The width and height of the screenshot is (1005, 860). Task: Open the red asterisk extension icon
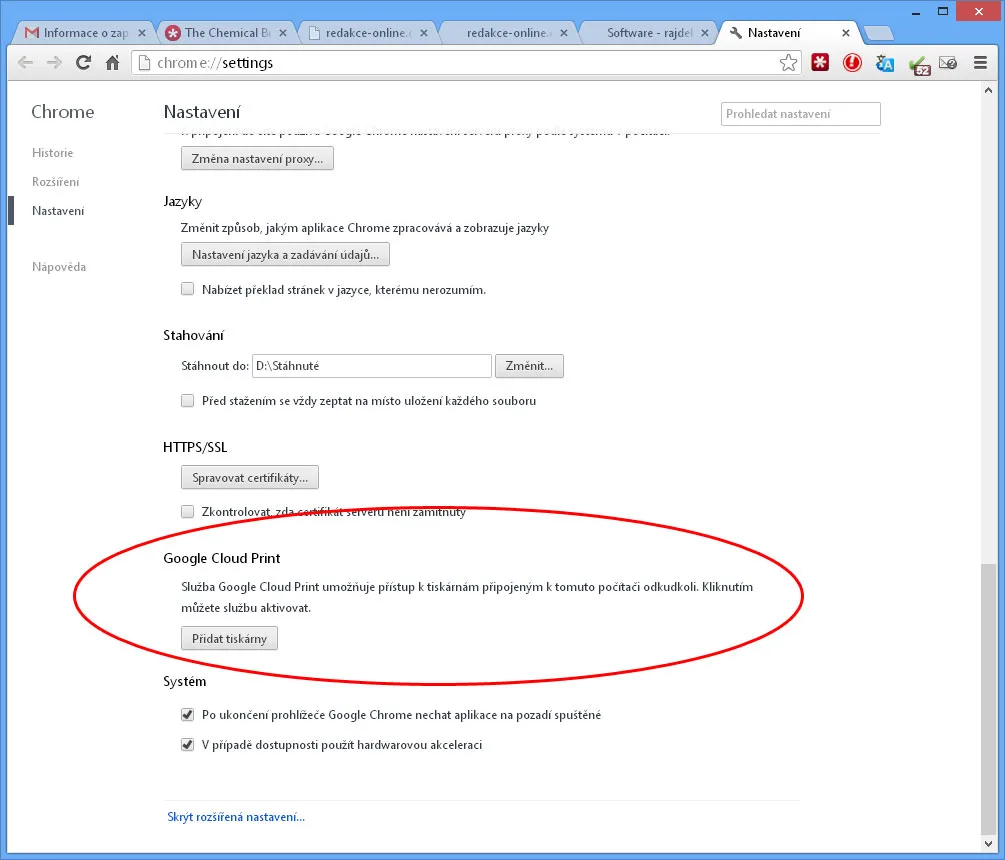point(820,62)
